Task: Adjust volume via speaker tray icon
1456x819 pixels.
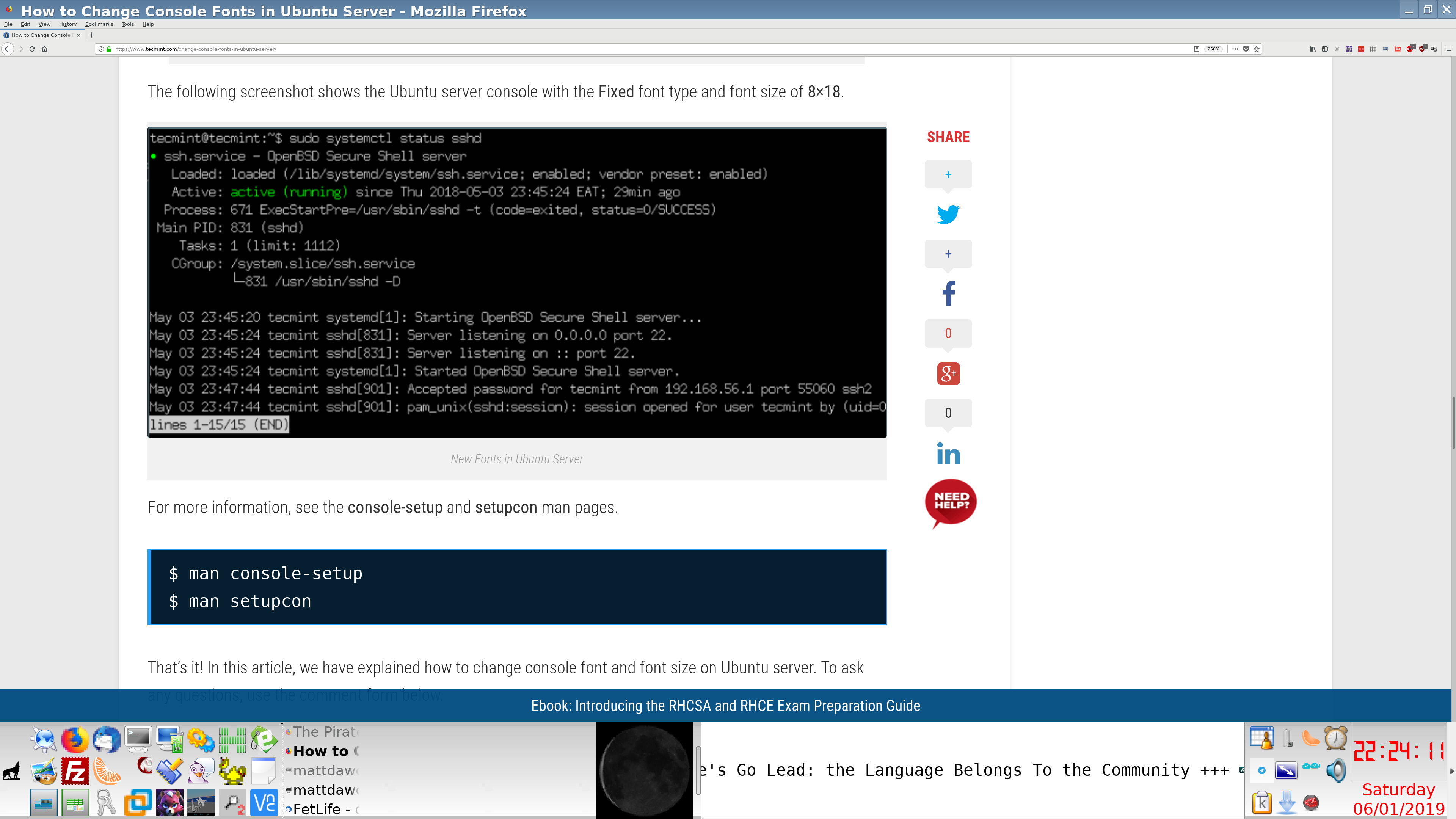Action: point(1336,770)
